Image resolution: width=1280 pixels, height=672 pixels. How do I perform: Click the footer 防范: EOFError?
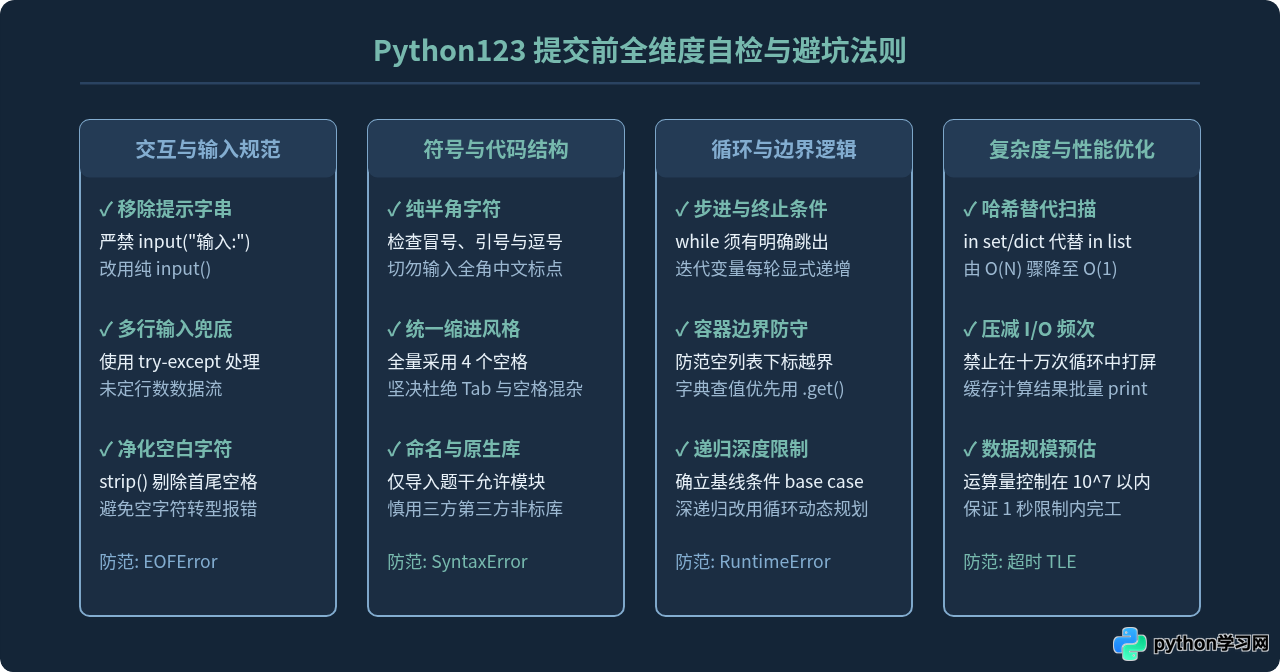point(158,561)
